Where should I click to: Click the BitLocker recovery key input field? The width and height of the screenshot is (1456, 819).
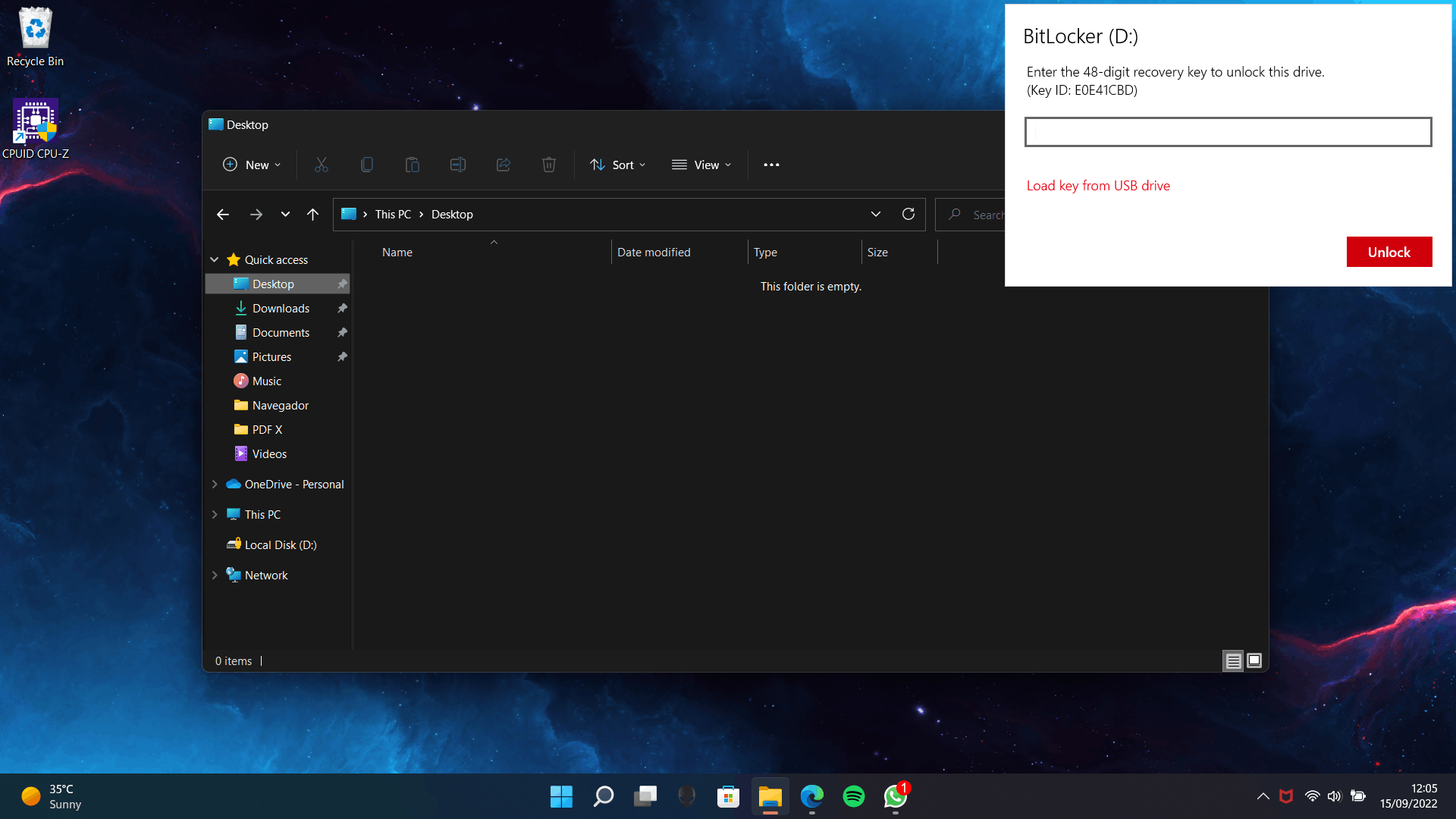(1228, 132)
